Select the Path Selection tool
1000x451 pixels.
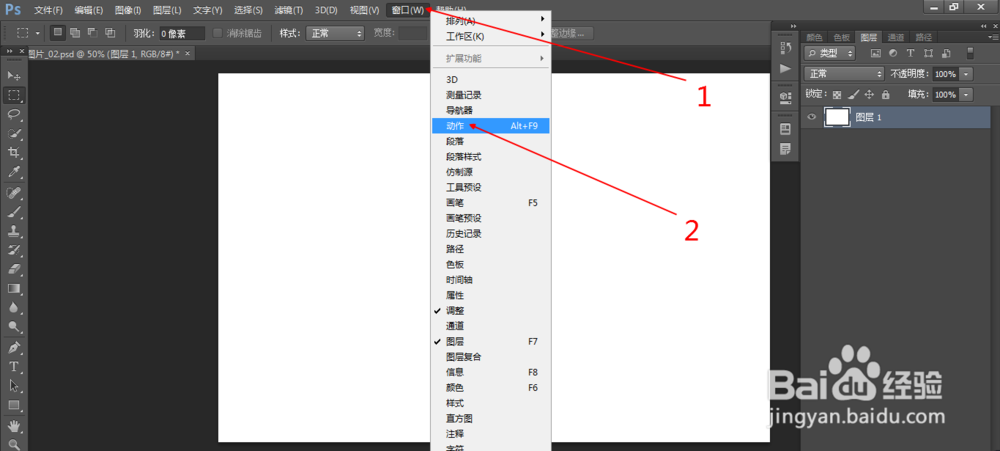(13, 386)
